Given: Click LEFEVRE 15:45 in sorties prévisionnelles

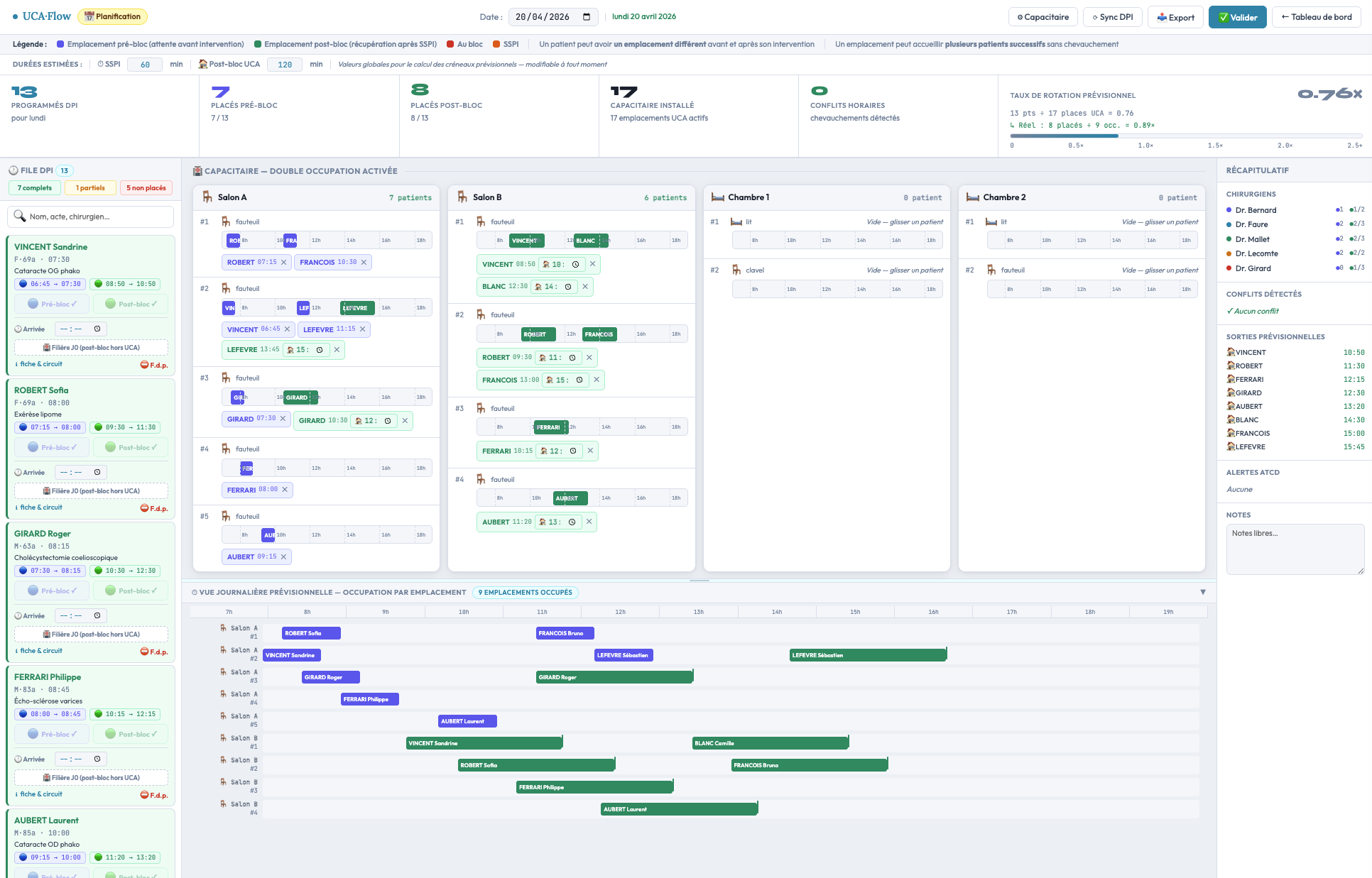Looking at the screenshot, I should 1295,447.
